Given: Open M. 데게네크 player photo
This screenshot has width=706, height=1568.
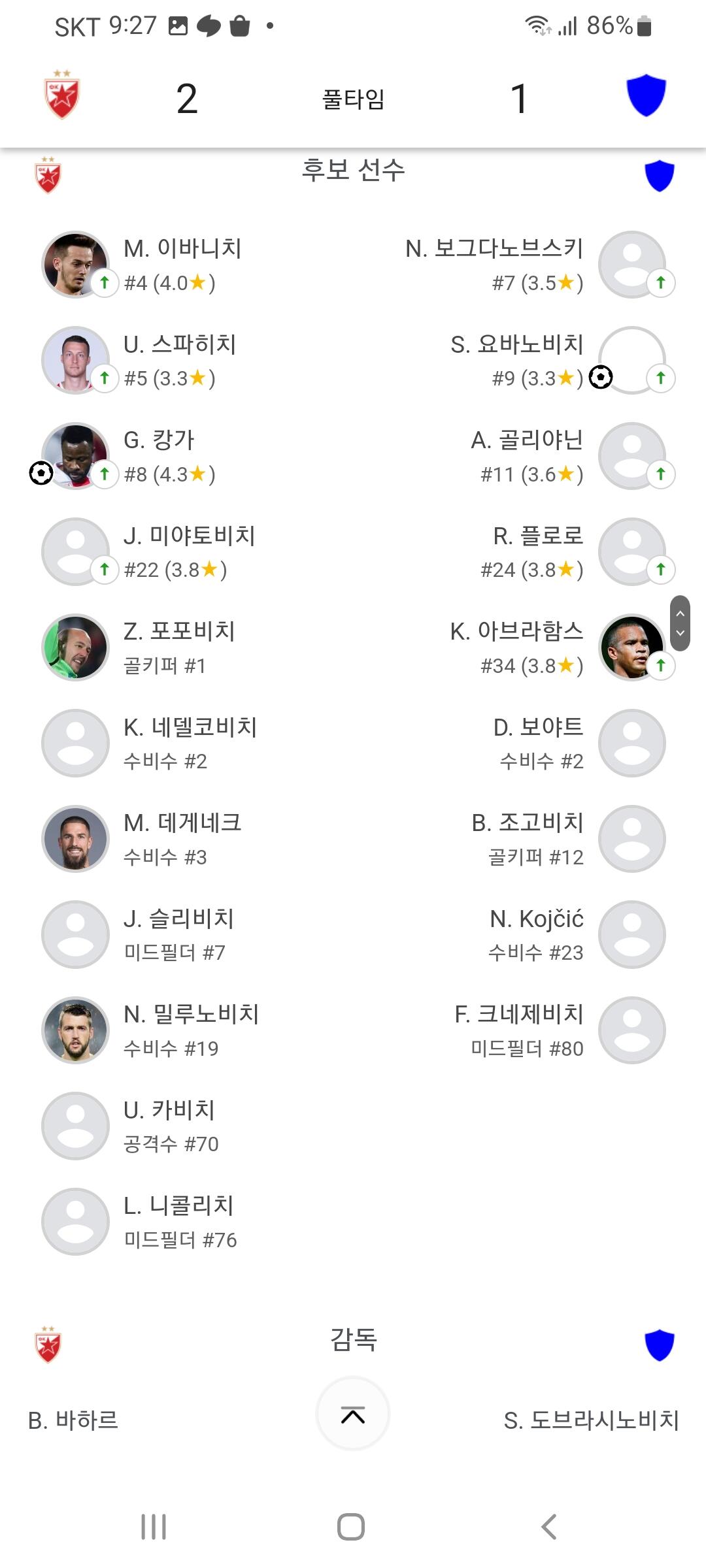Looking at the screenshot, I should [x=75, y=839].
